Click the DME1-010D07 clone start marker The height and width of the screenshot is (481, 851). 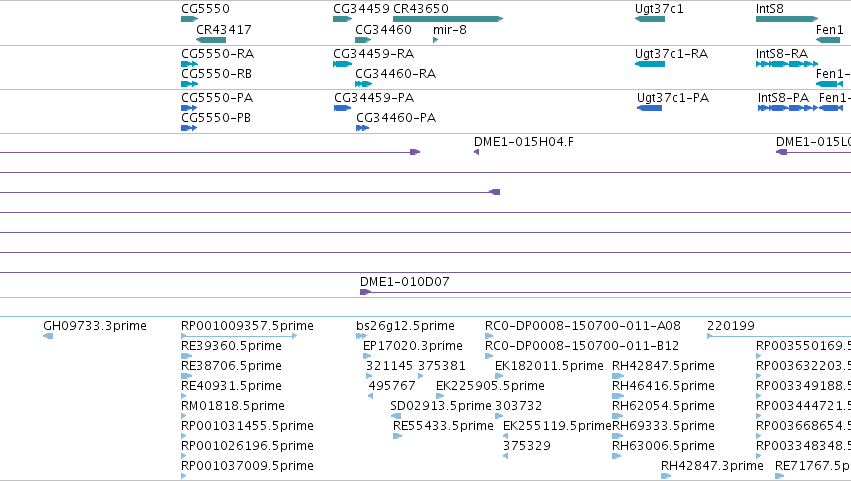point(365,292)
